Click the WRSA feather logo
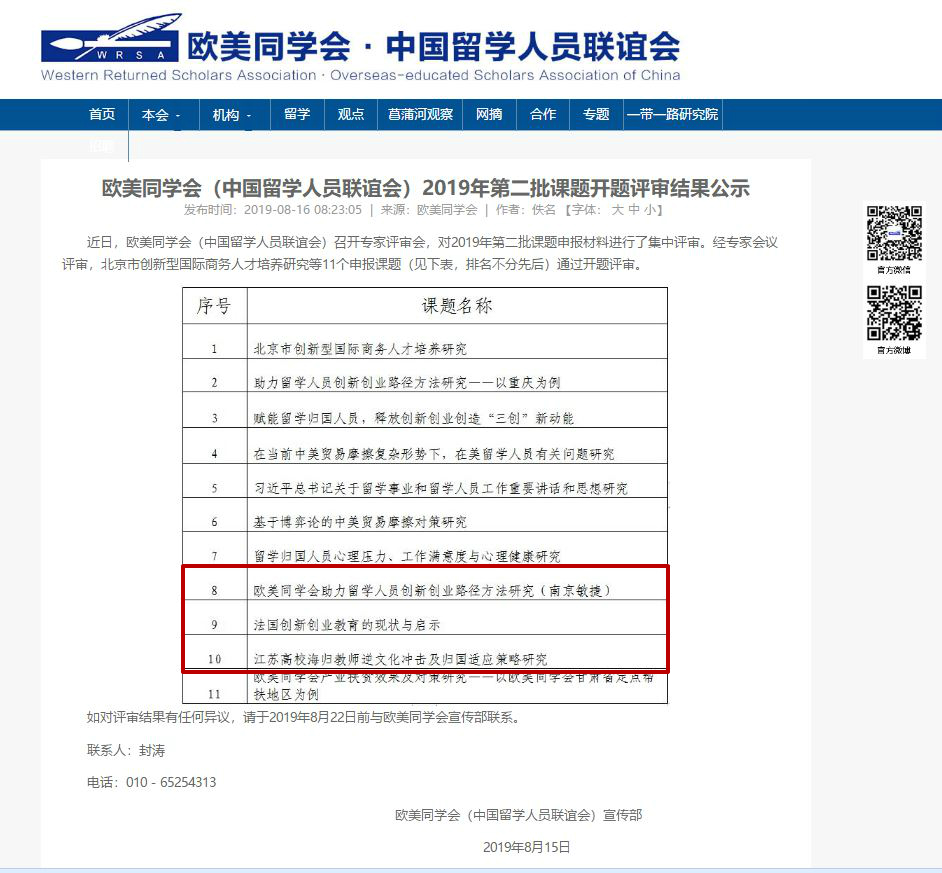942x873 pixels. (x=111, y=37)
